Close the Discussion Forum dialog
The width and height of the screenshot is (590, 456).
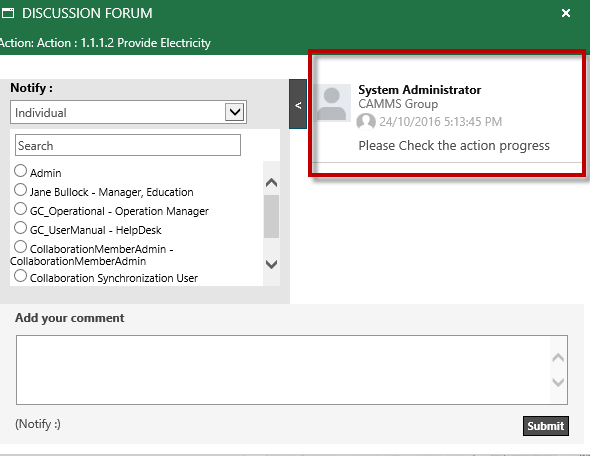pos(566,14)
